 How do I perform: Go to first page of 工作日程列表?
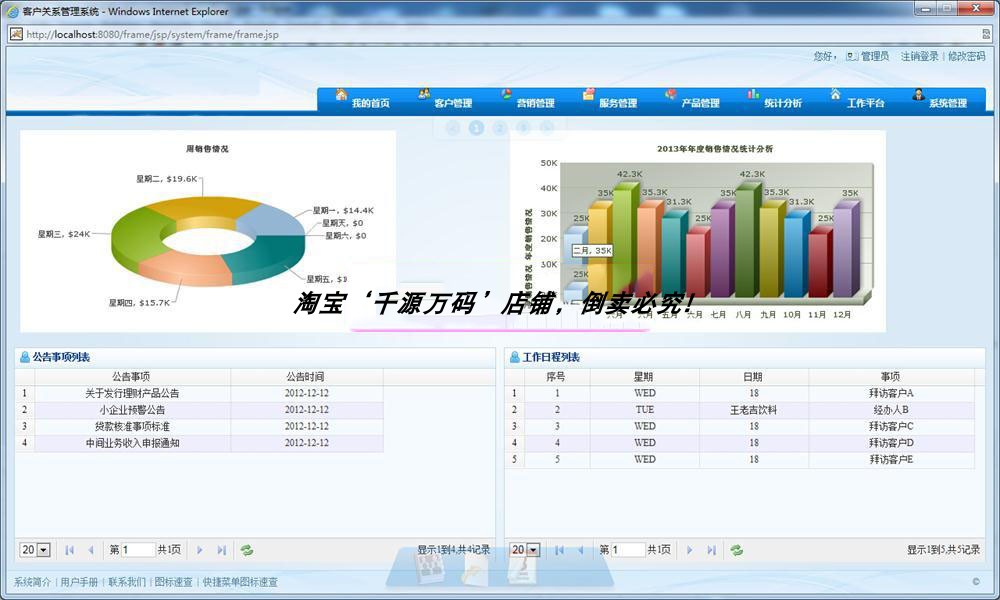pos(559,550)
